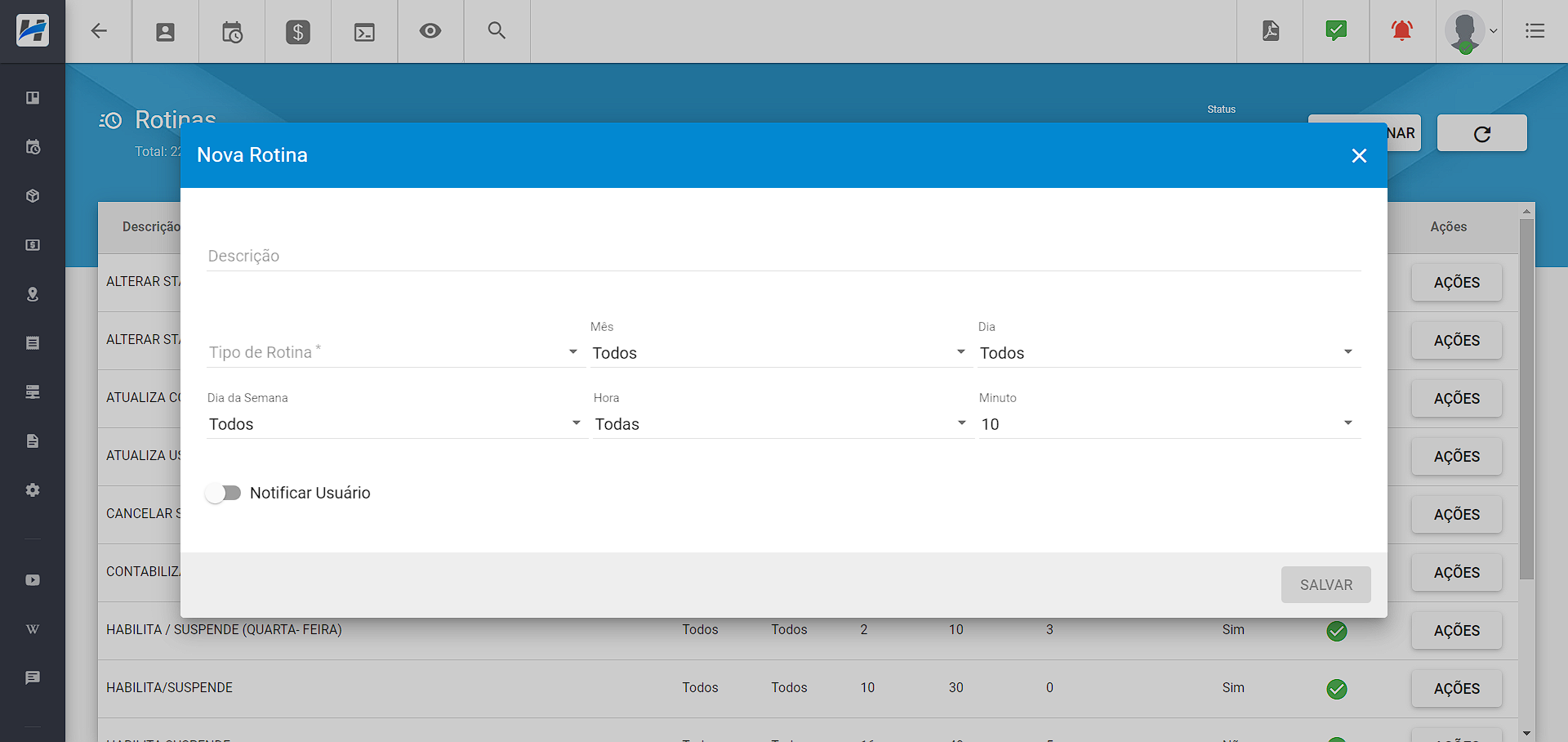Open the money bill icon in the left sidebar
The height and width of the screenshot is (742, 1568).
pos(33,245)
